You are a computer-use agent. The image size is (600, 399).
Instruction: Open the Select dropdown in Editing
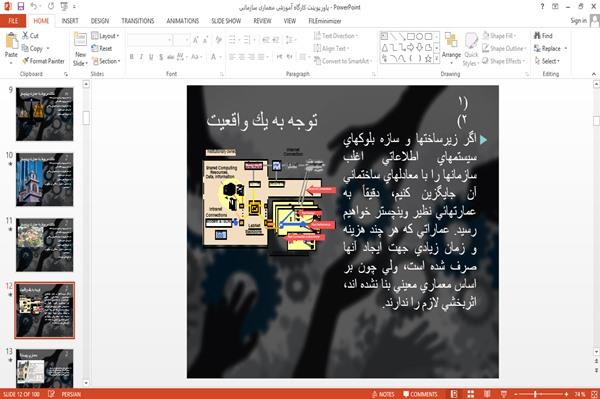(547, 61)
